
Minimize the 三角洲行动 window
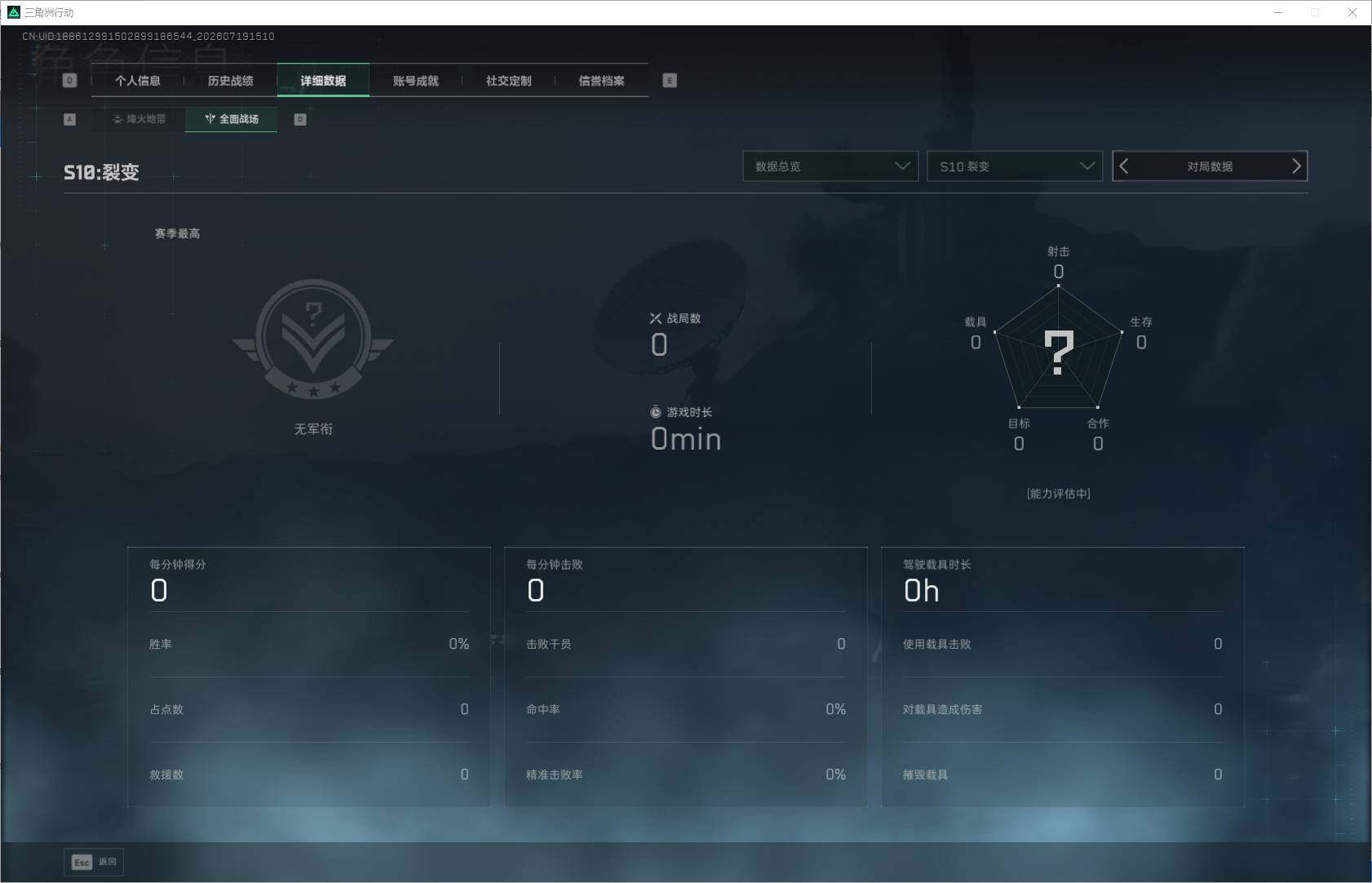click(x=1278, y=12)
